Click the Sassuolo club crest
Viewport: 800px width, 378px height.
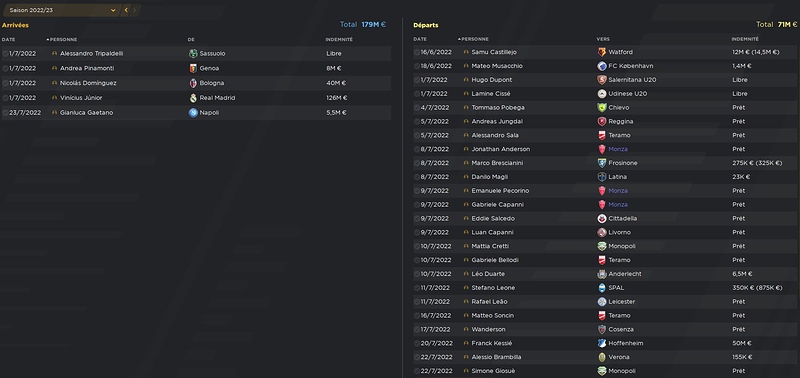pyautogui.click(x=193, y=54)
